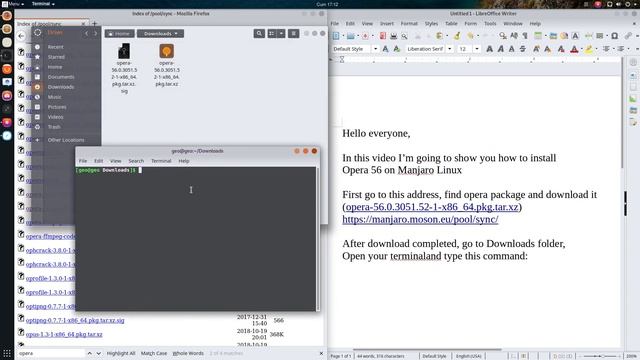Image resolution: width=640 pixels, height=360 pixels.
Task: Toggle icon view button in file manager
Action: click(272, 33)
